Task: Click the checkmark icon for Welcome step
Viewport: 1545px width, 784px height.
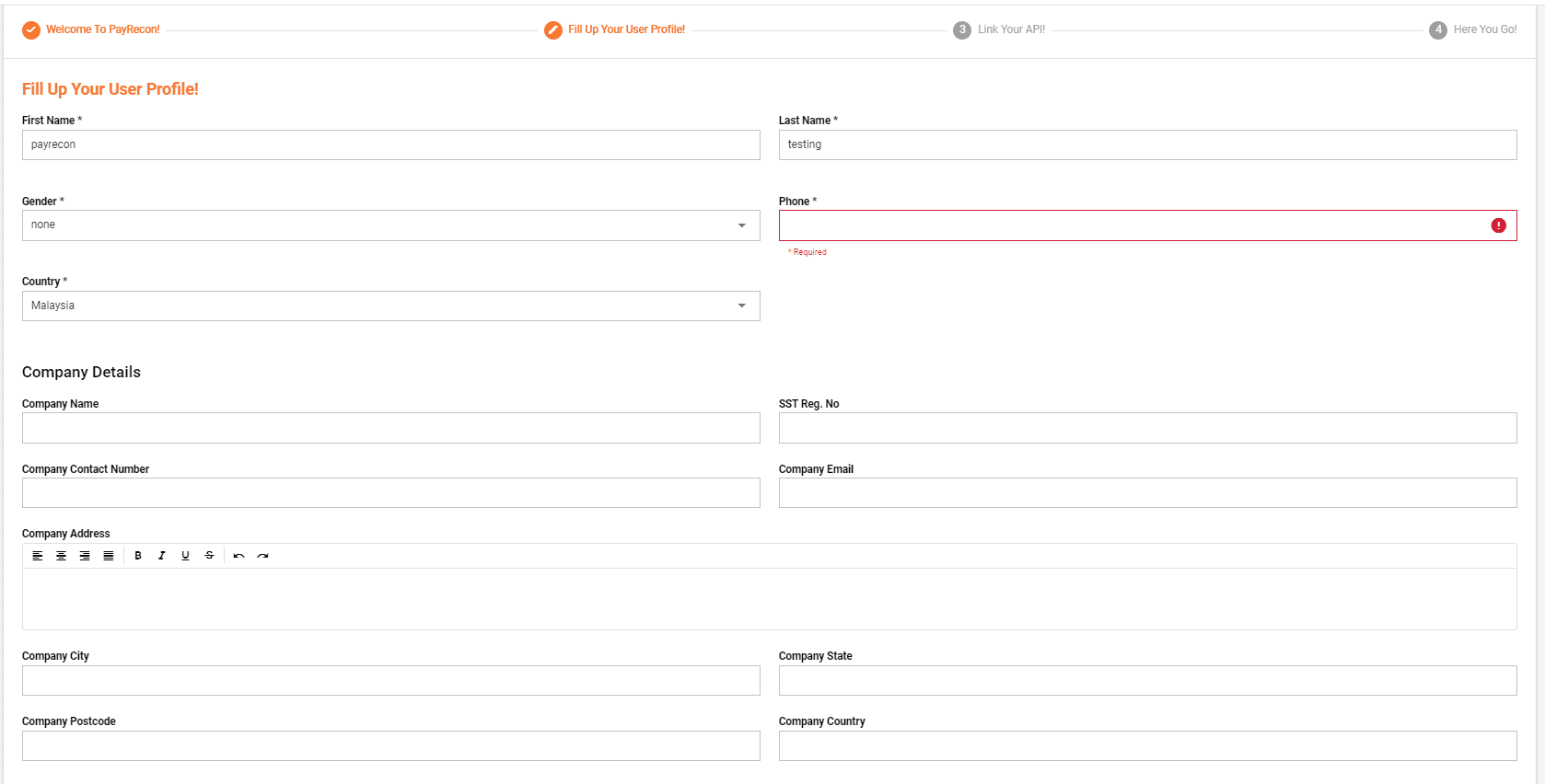Action: (x=31, y=29)
